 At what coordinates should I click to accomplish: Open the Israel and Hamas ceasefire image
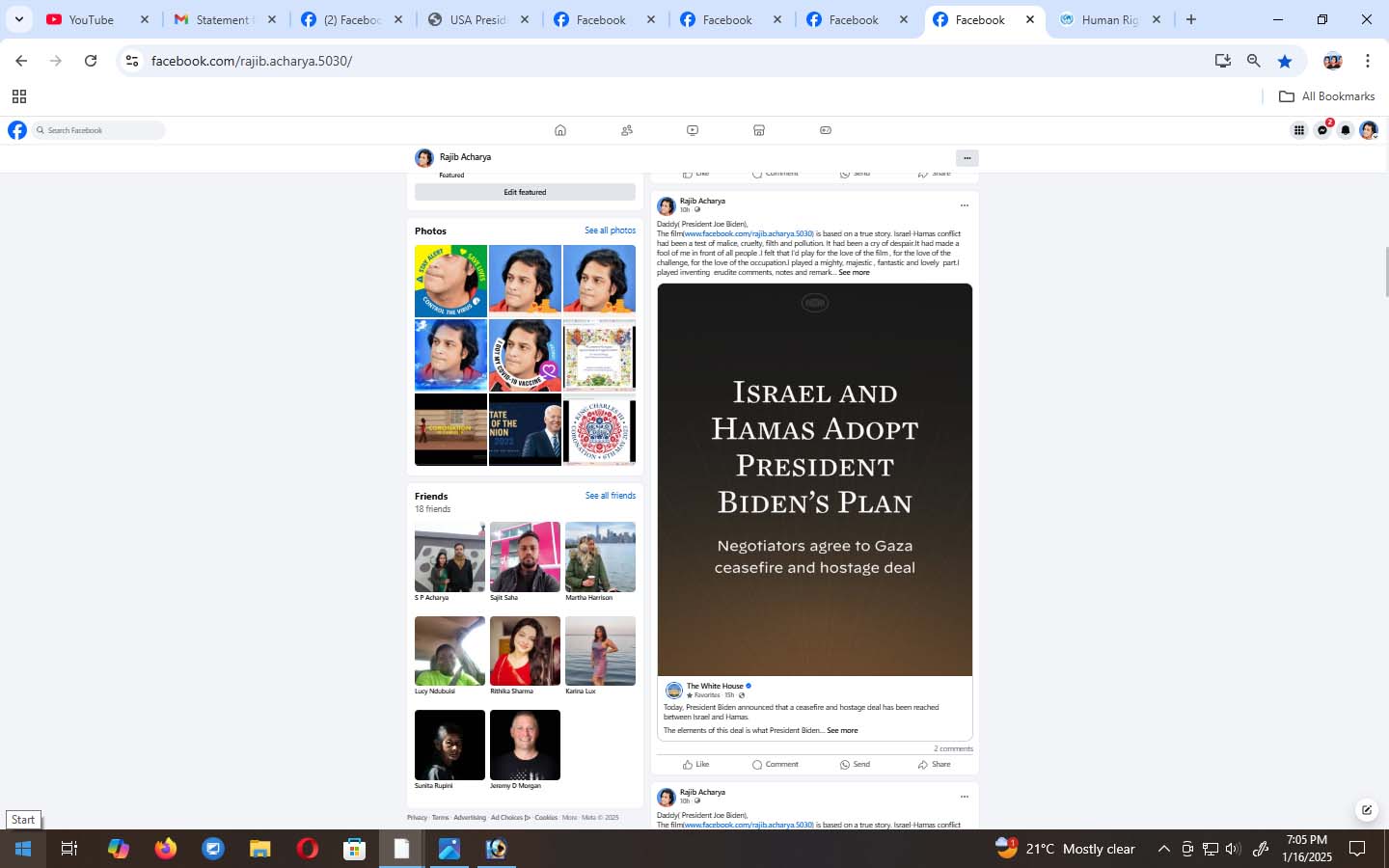(815, 479)
